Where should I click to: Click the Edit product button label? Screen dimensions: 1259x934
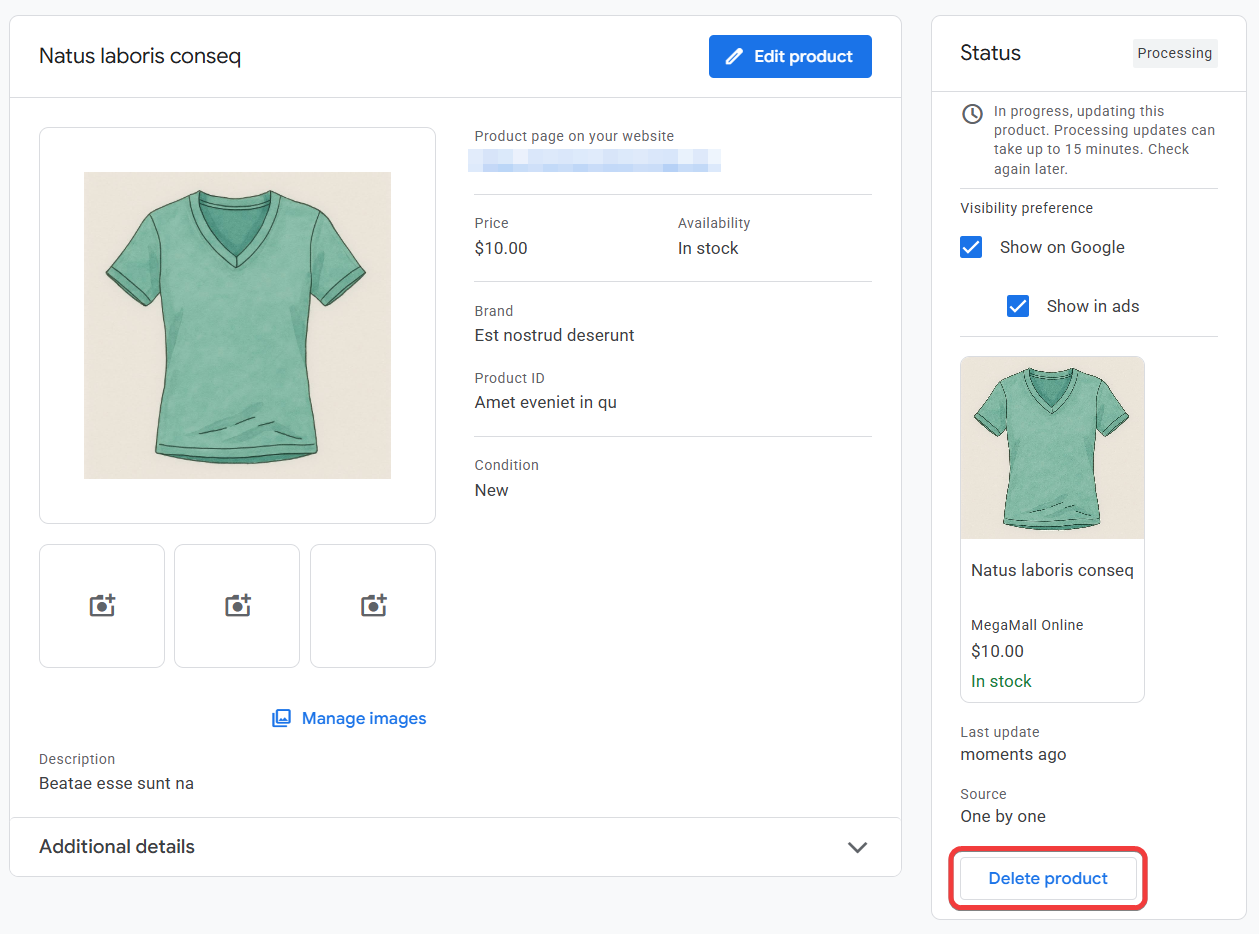[803, 57]
